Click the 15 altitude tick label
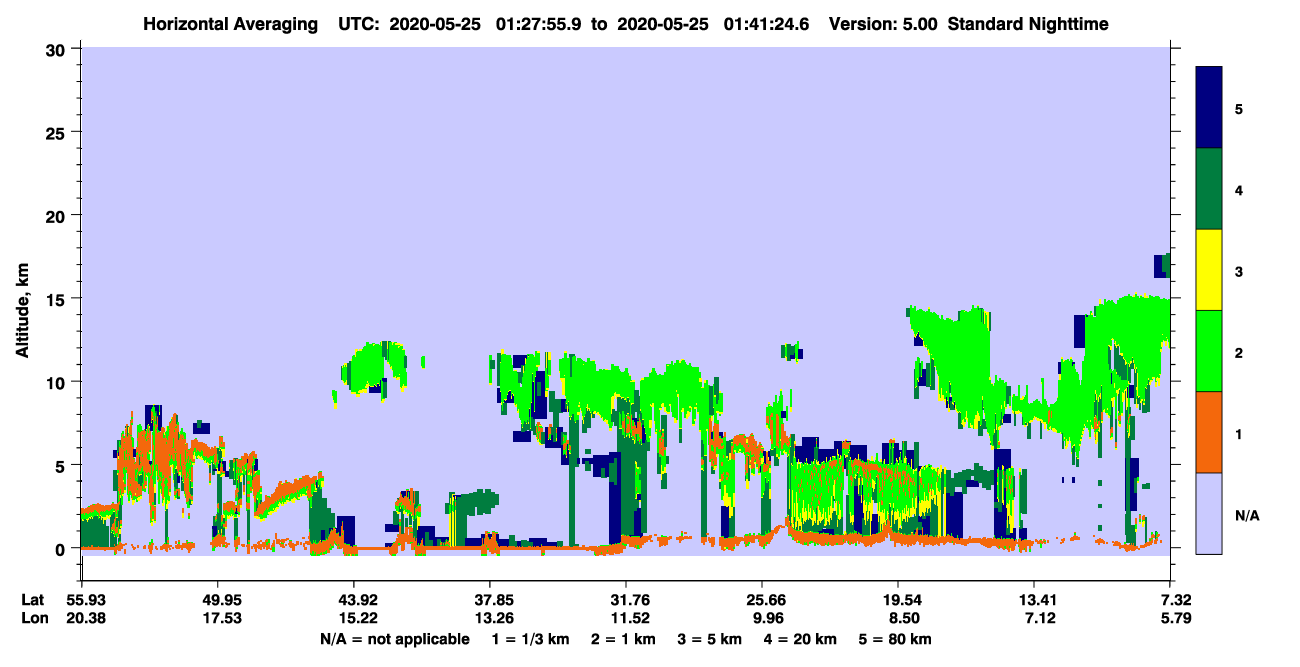1300x667 pixels. (56, 299)
